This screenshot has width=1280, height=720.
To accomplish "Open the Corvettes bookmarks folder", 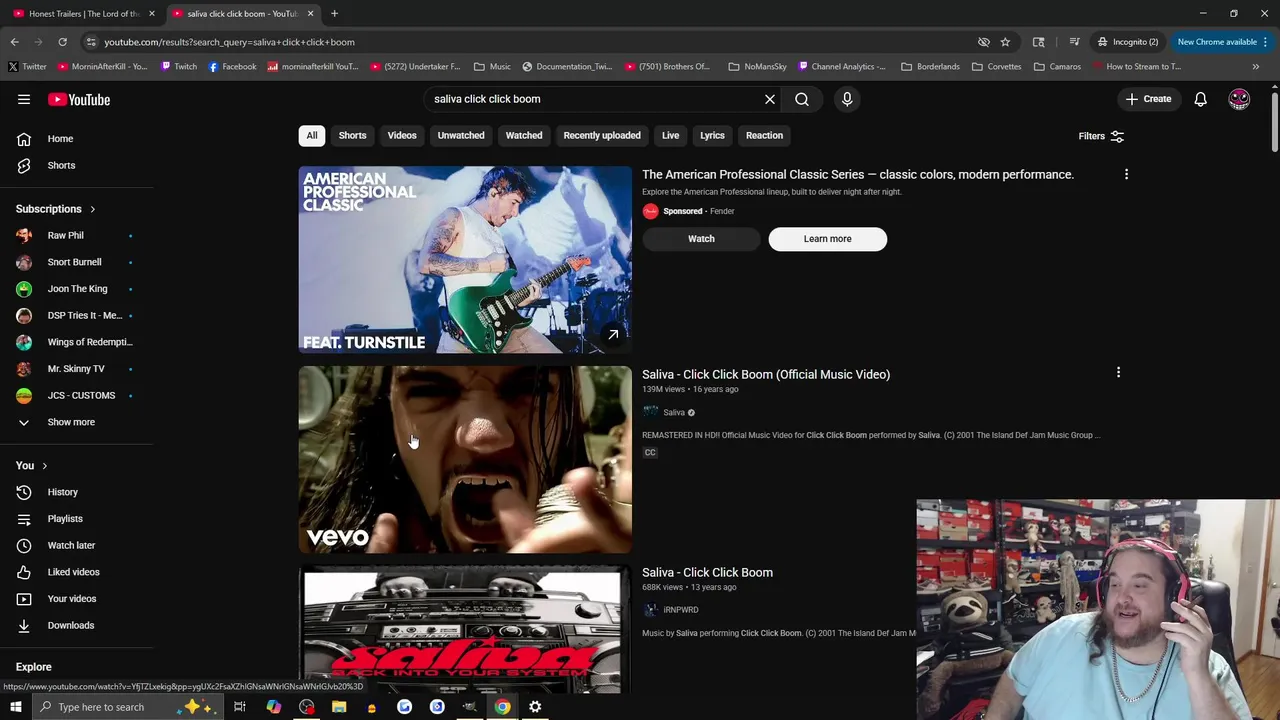I will pyautogui.click(x=996, y=66).
